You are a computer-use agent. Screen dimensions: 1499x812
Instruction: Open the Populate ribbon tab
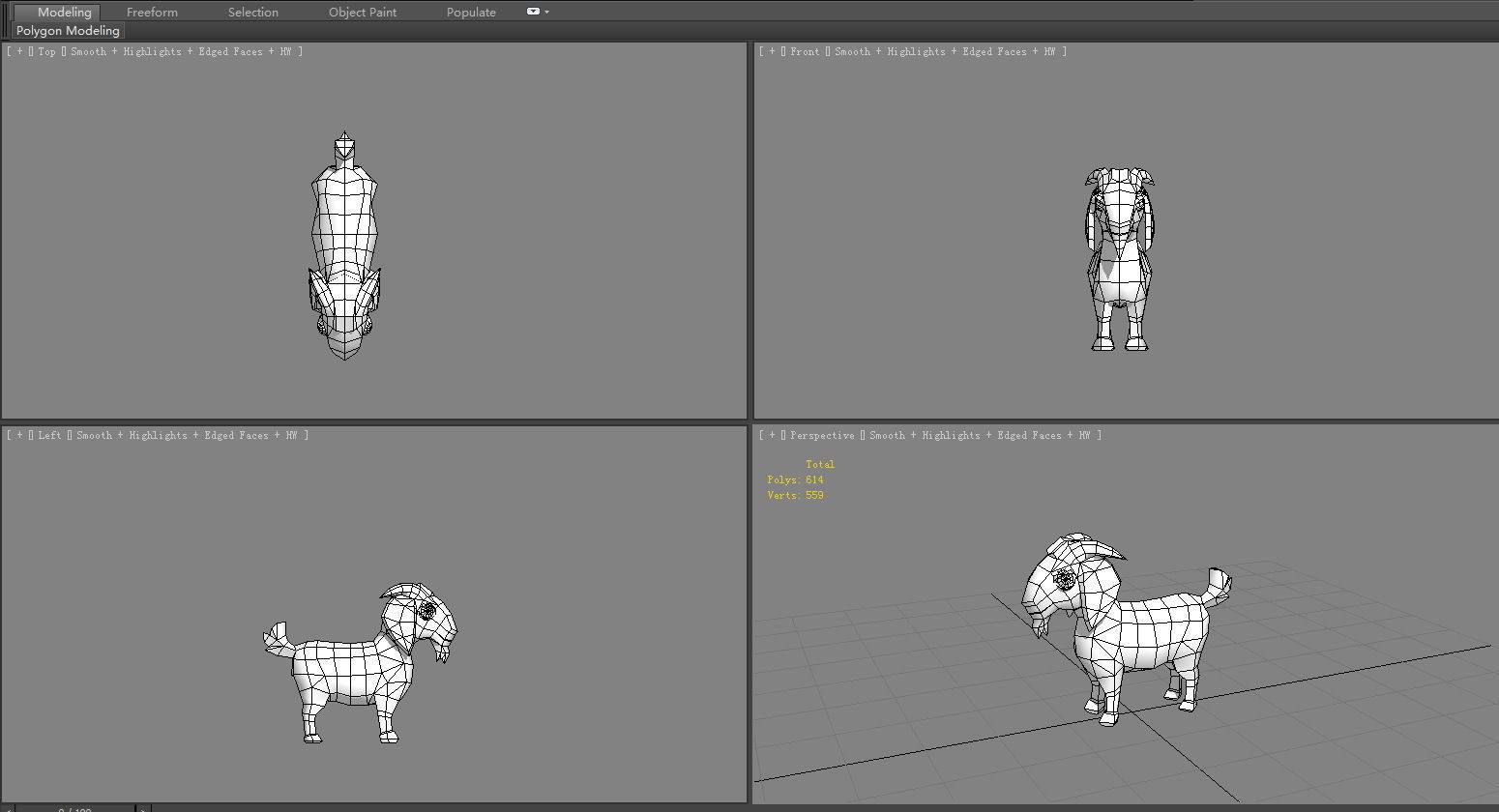471,13
